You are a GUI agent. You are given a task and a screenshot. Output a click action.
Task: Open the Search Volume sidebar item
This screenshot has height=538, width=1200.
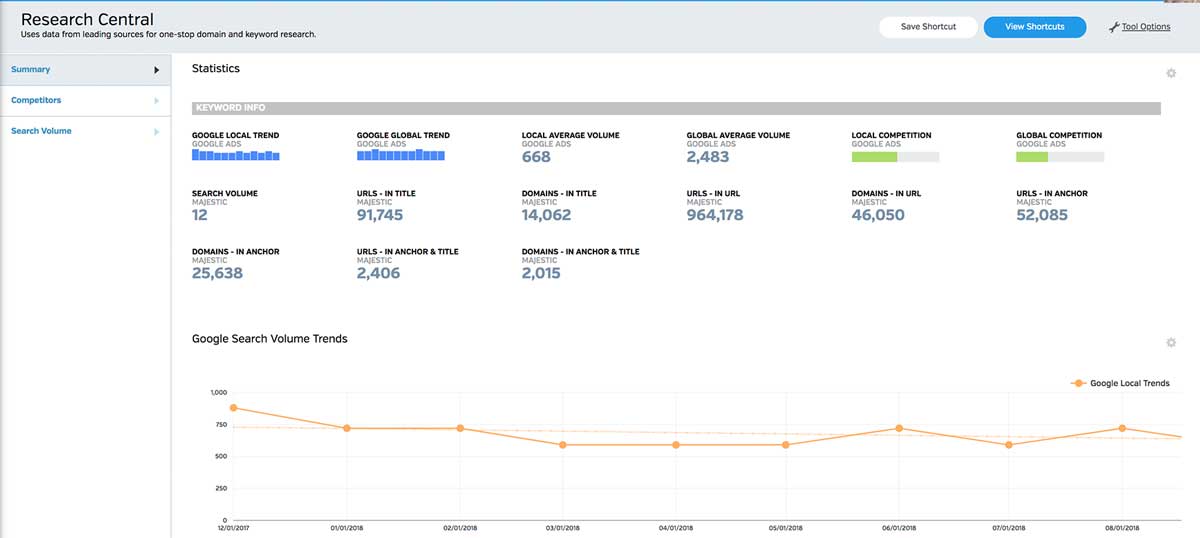coord(85,131)
